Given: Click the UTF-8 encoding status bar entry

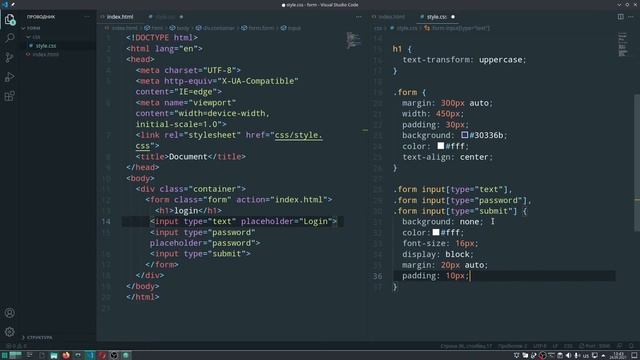Looking at the screenshot, I should [539, 346].
